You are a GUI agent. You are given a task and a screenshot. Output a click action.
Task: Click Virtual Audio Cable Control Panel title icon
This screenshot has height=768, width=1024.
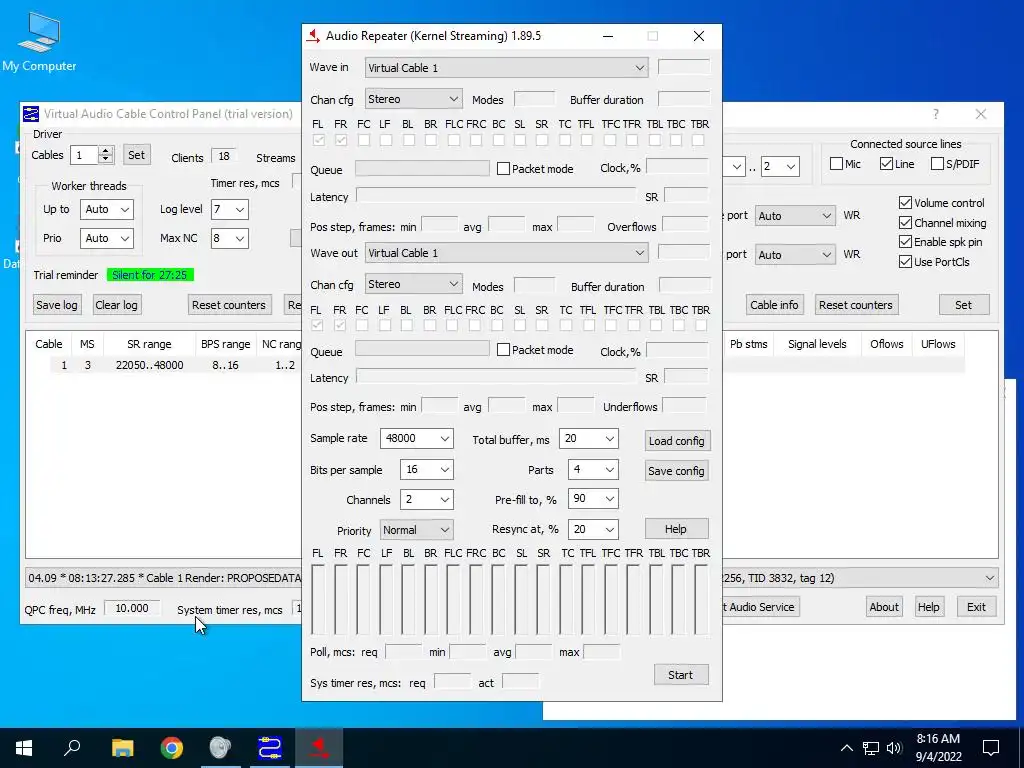(x=31, y=114)
